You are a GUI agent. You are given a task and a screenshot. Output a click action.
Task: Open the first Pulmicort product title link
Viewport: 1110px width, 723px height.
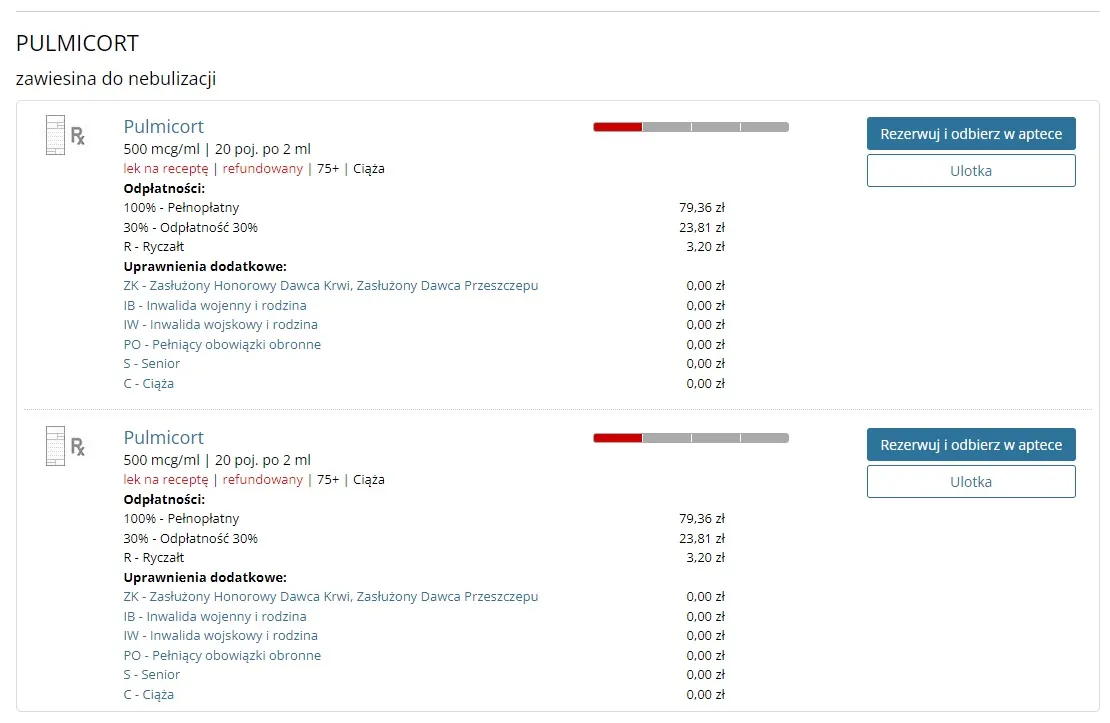(163, 127)
